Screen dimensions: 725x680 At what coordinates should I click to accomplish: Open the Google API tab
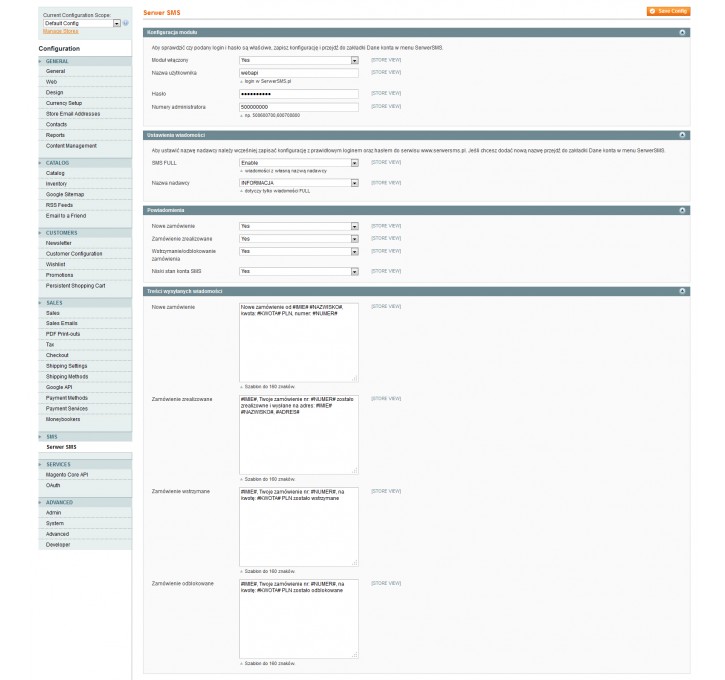coord(85,387)
